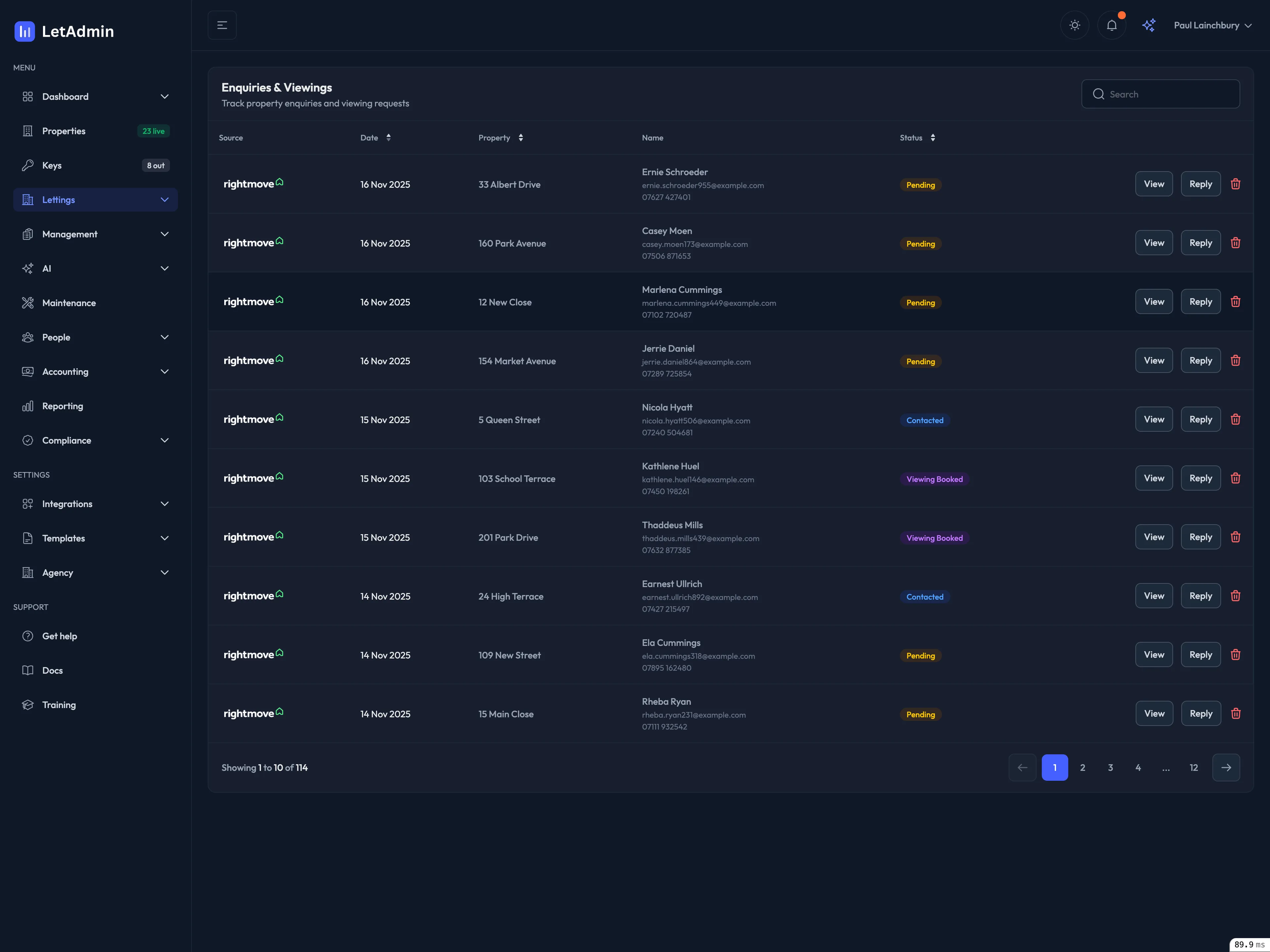Click the rightmove source logo on first row

tap(253, 184)
